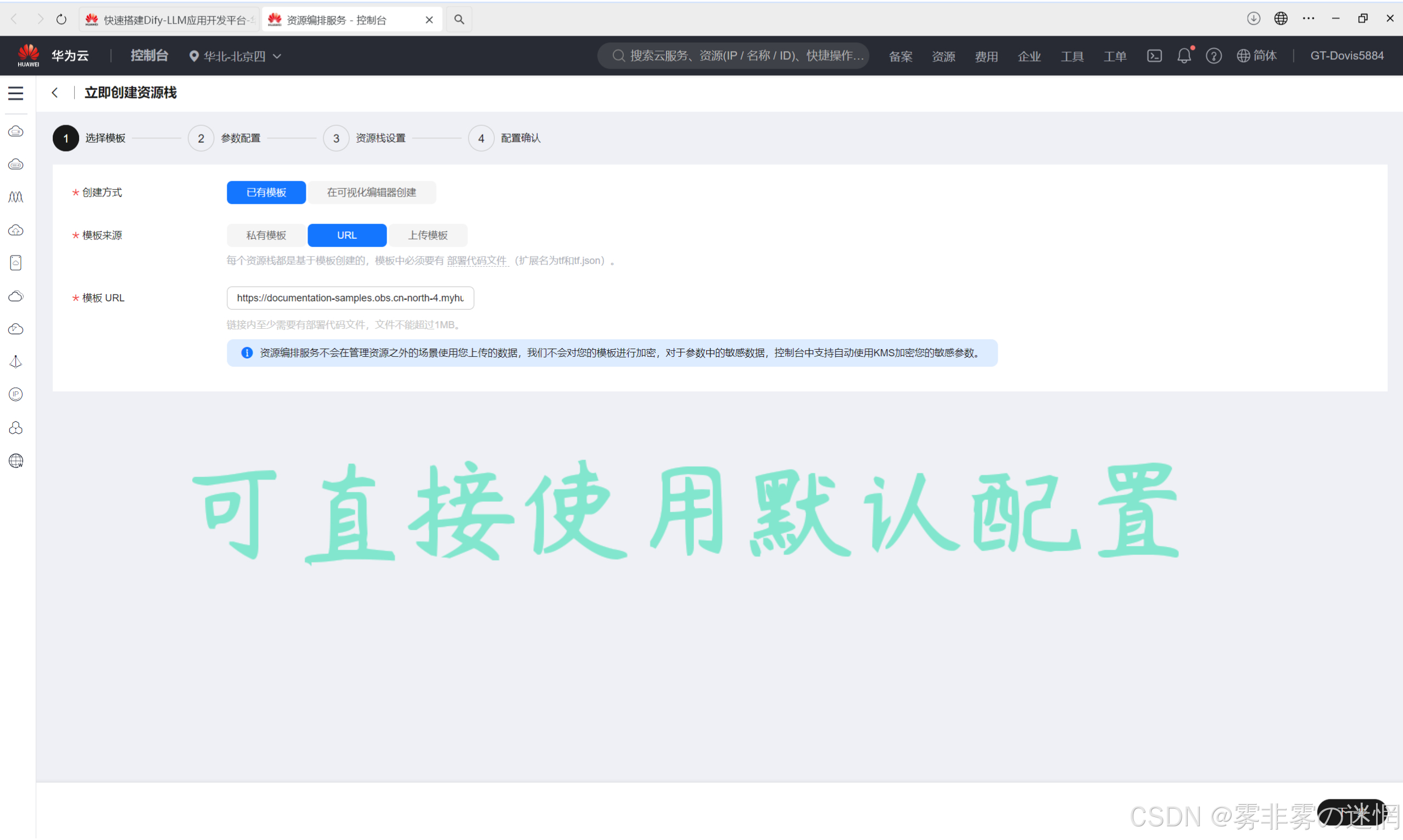
Task: Choose 上传模板 as template source
Action: pyautogui.click(x=428, y=236)
